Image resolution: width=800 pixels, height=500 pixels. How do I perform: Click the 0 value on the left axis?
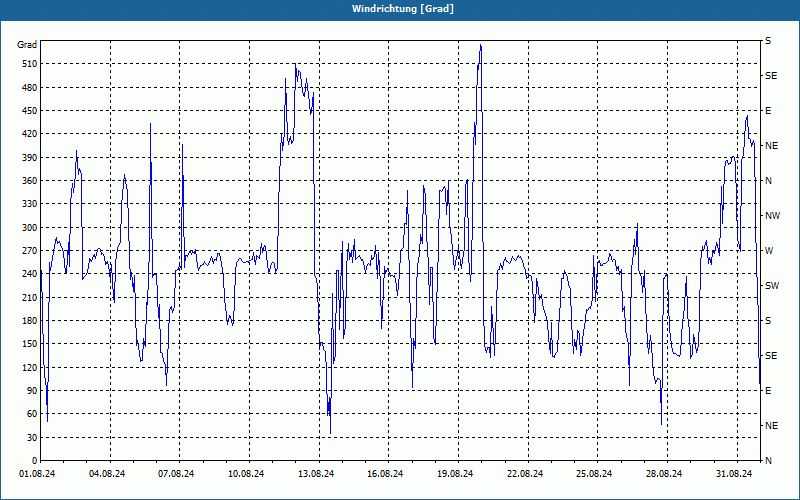coord(35,461)
